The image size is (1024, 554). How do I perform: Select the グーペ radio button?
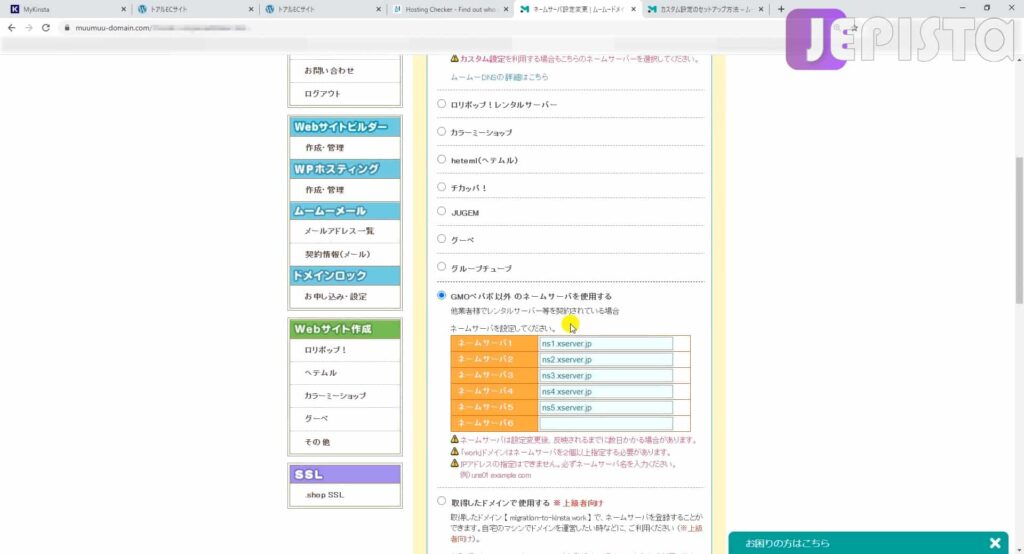[x=441, y=239]
